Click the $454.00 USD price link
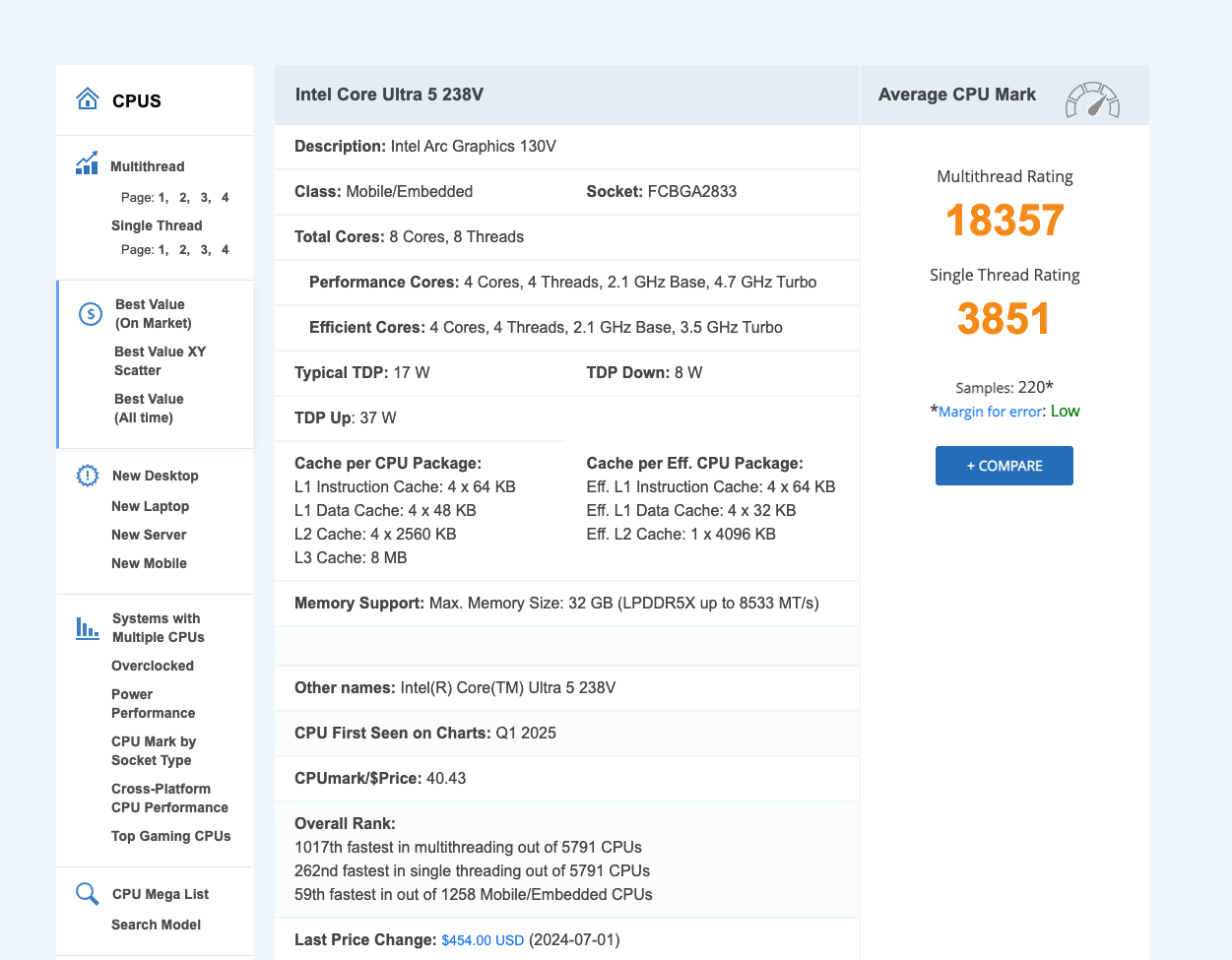Image resolution: width=1232 pixels, height=960 pixels. 483,940
